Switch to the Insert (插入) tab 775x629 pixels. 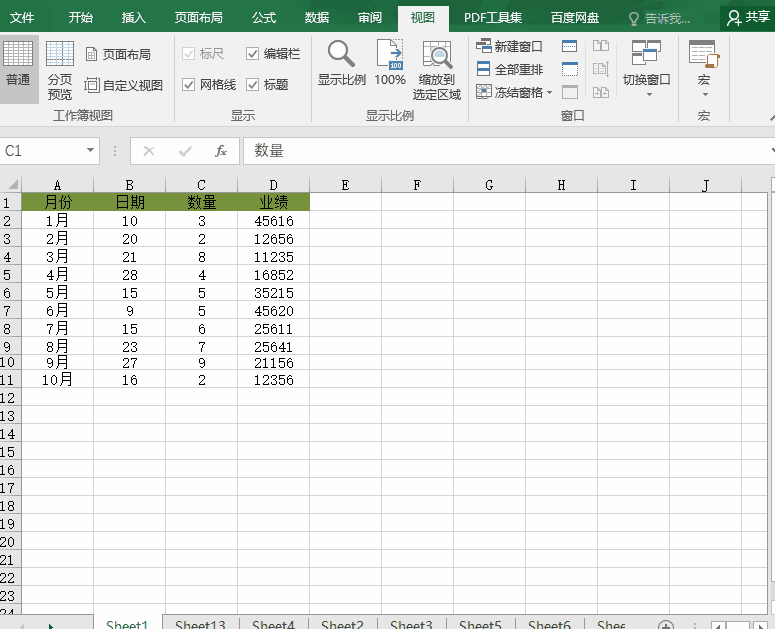click(133, 18)
